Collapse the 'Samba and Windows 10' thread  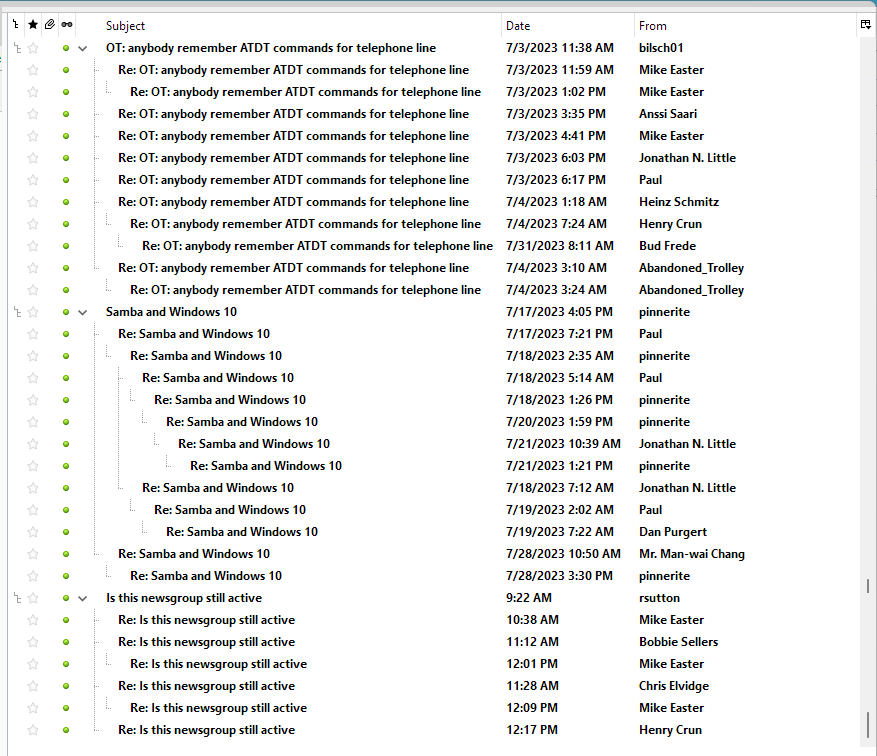[x=83, y=313]
